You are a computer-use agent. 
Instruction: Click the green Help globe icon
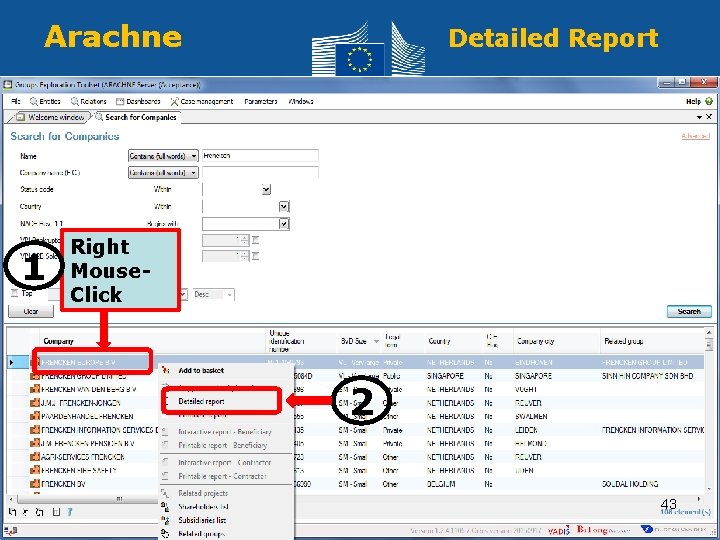click(x=709, y=101)
